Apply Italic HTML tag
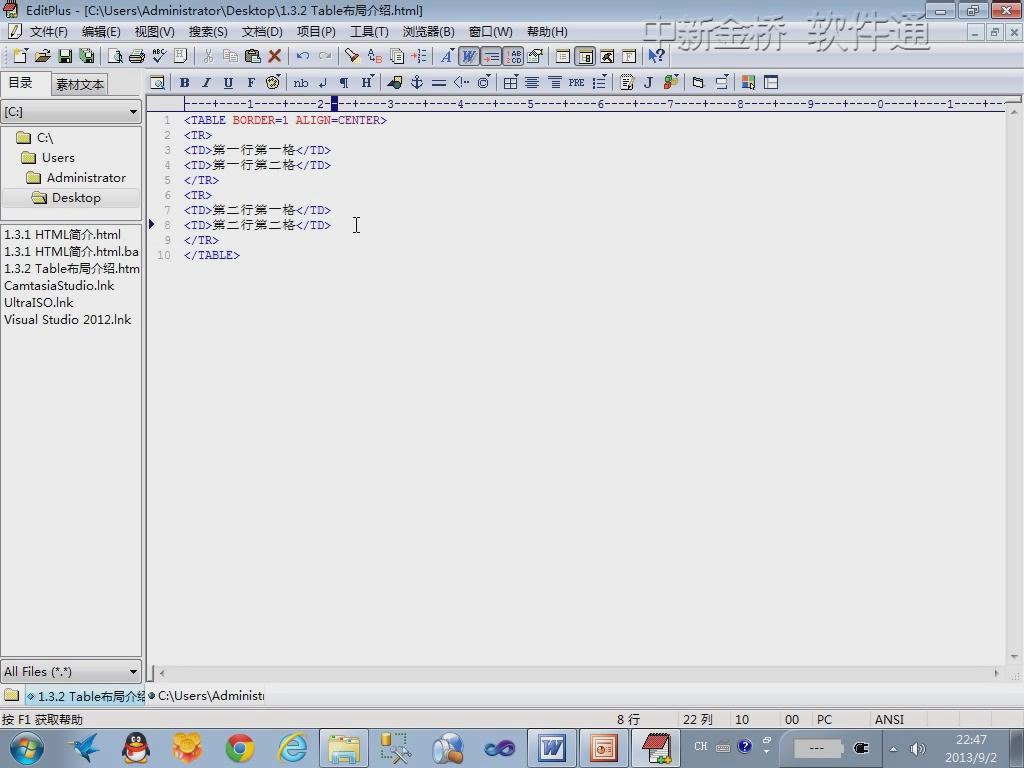 (206, 83)
